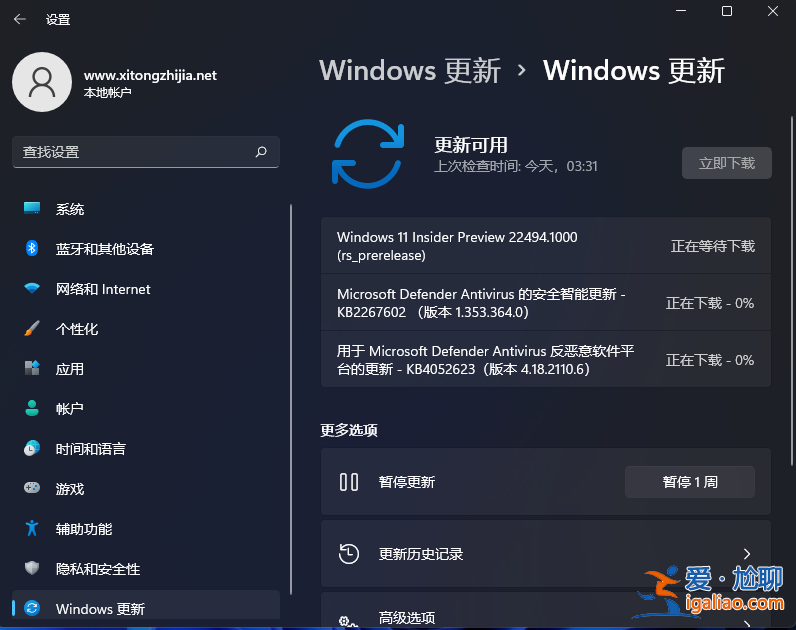
Task: Click 立即下载 button
Action: click(726, 163)
